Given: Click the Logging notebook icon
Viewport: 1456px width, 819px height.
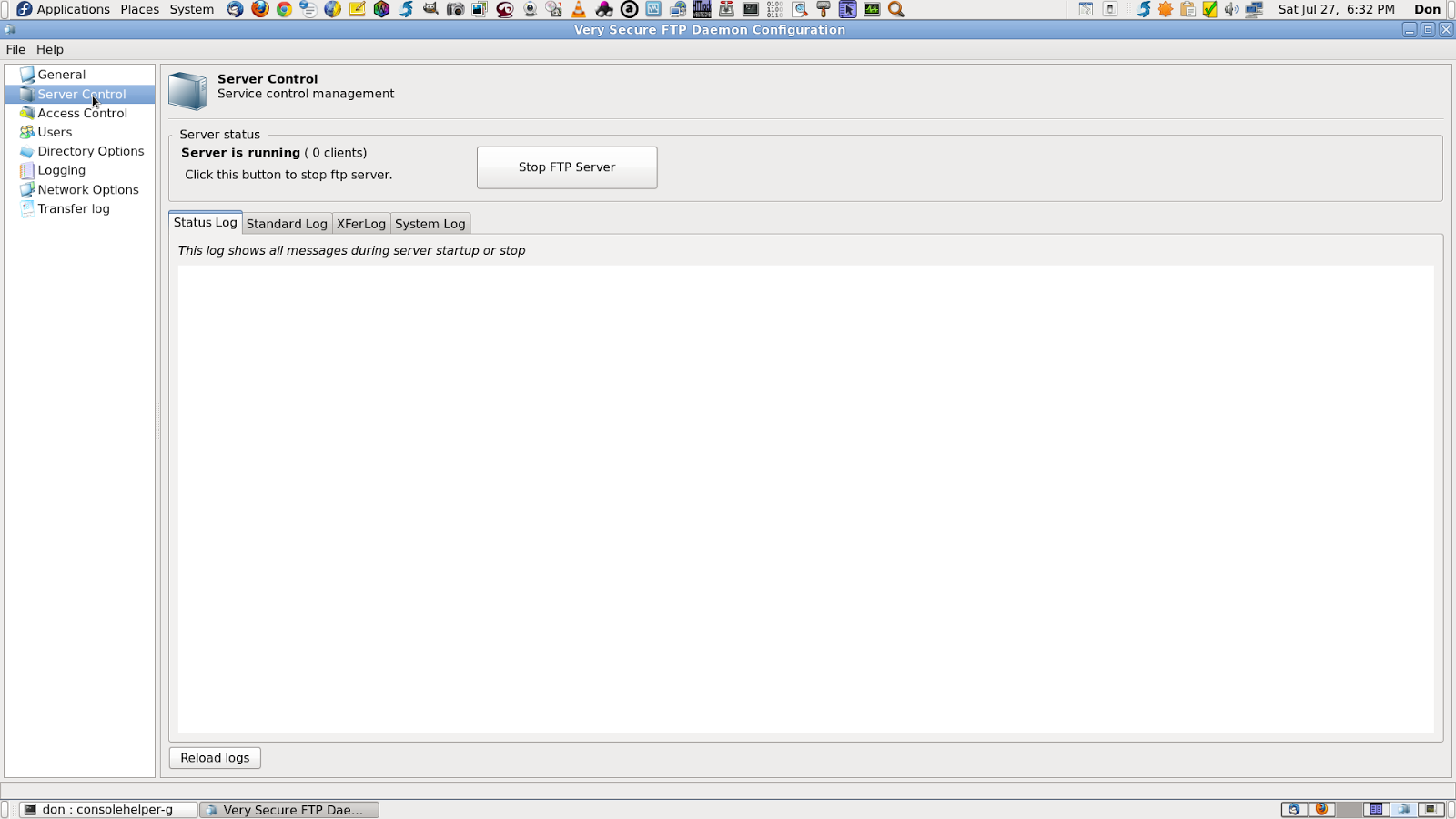Looking at the screenshot, I should [27, 170].
